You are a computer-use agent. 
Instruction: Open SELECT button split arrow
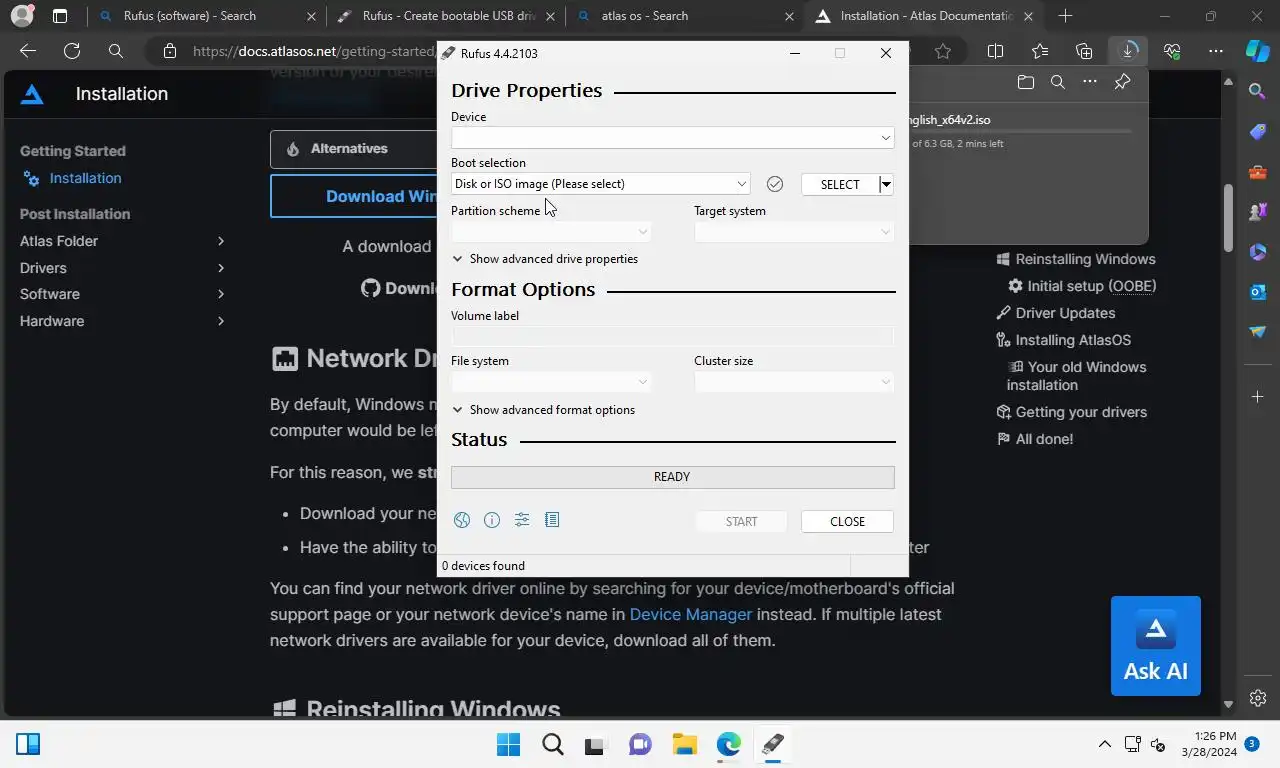point(886,184)
